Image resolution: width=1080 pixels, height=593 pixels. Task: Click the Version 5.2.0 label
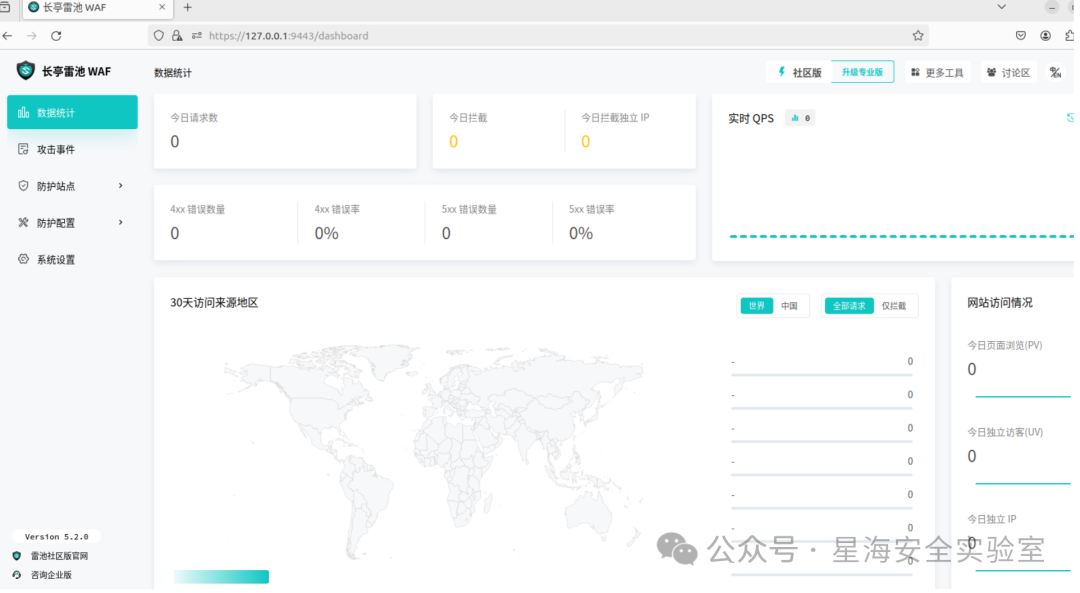coord(56,537)
